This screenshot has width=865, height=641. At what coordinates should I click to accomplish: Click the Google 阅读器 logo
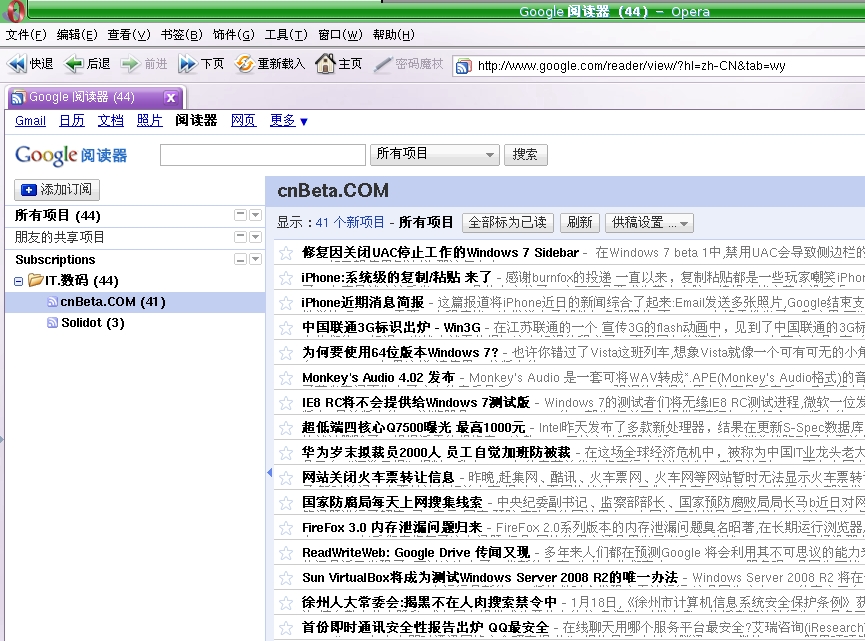tap(71, 155)
